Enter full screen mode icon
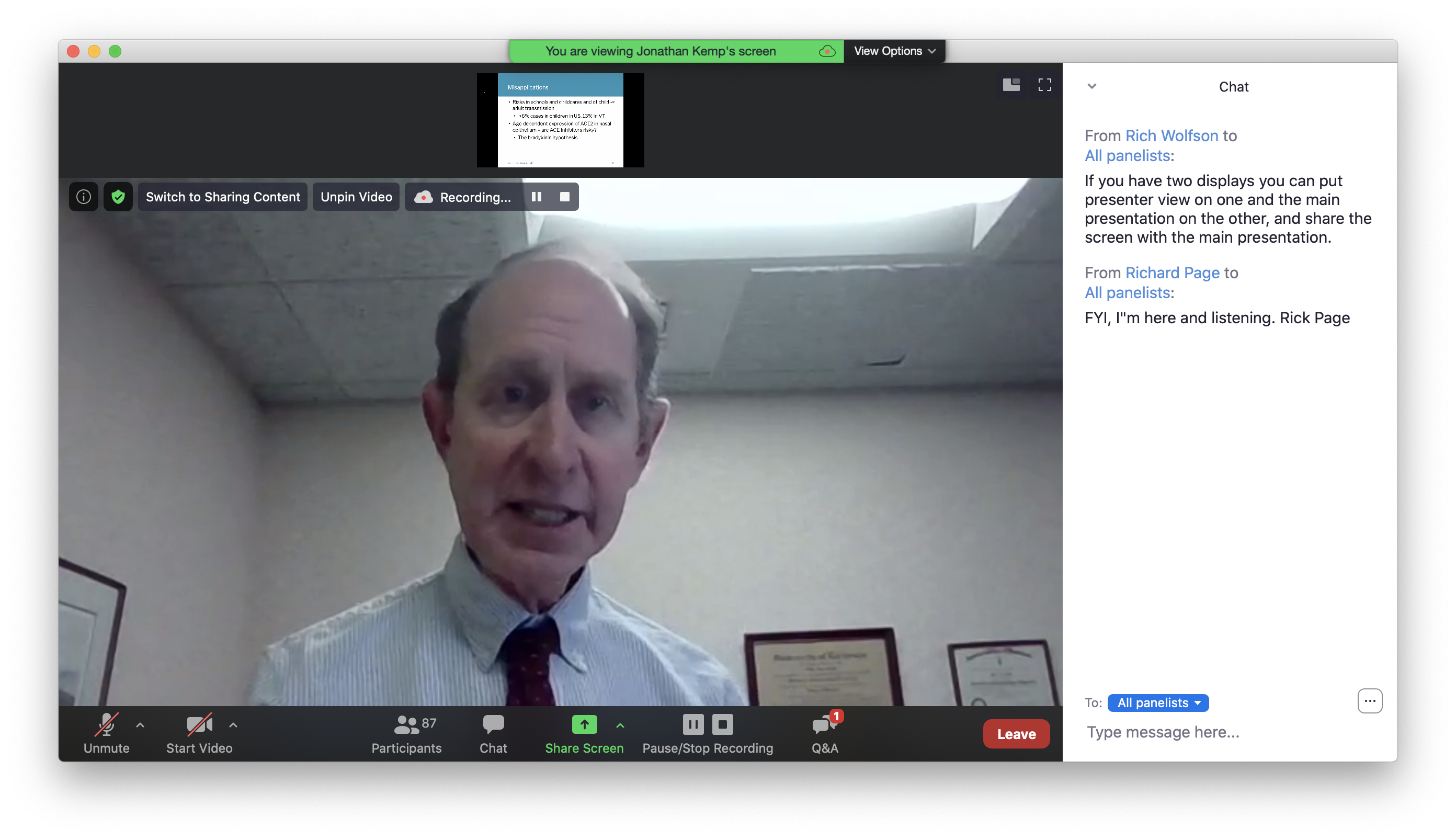 [1044, 85]
